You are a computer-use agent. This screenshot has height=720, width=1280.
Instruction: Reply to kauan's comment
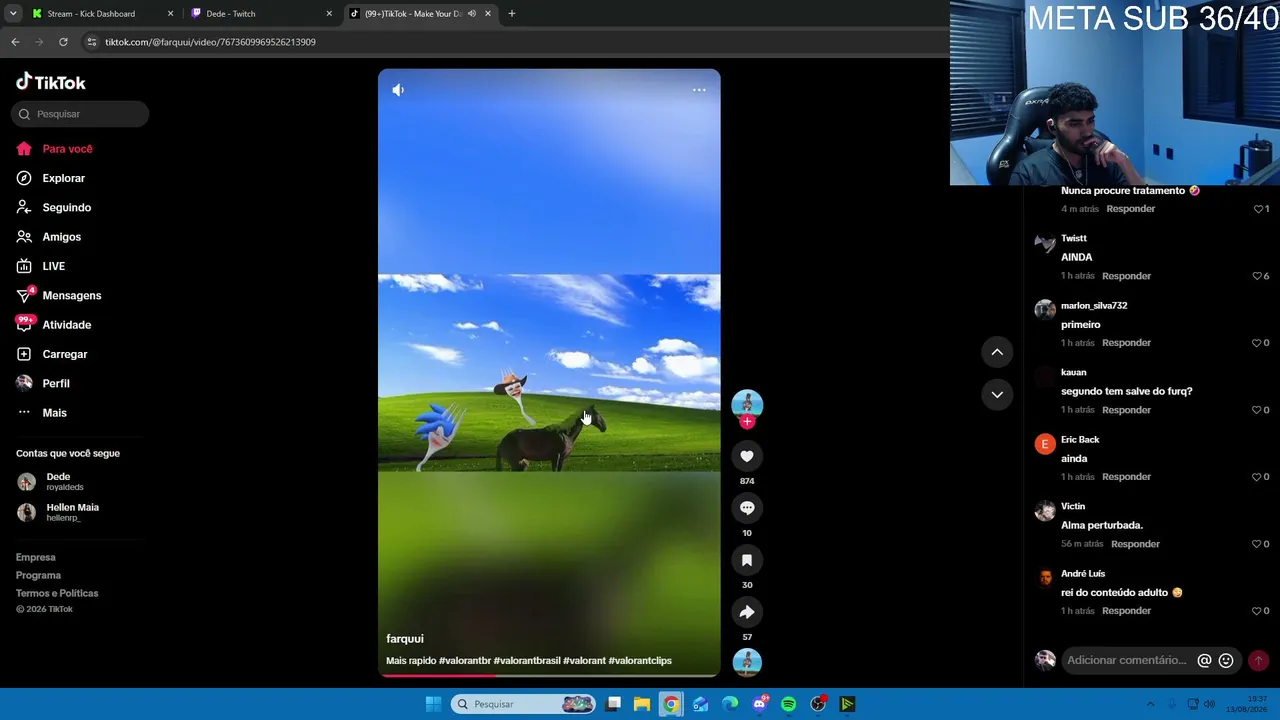point(1127,410)
